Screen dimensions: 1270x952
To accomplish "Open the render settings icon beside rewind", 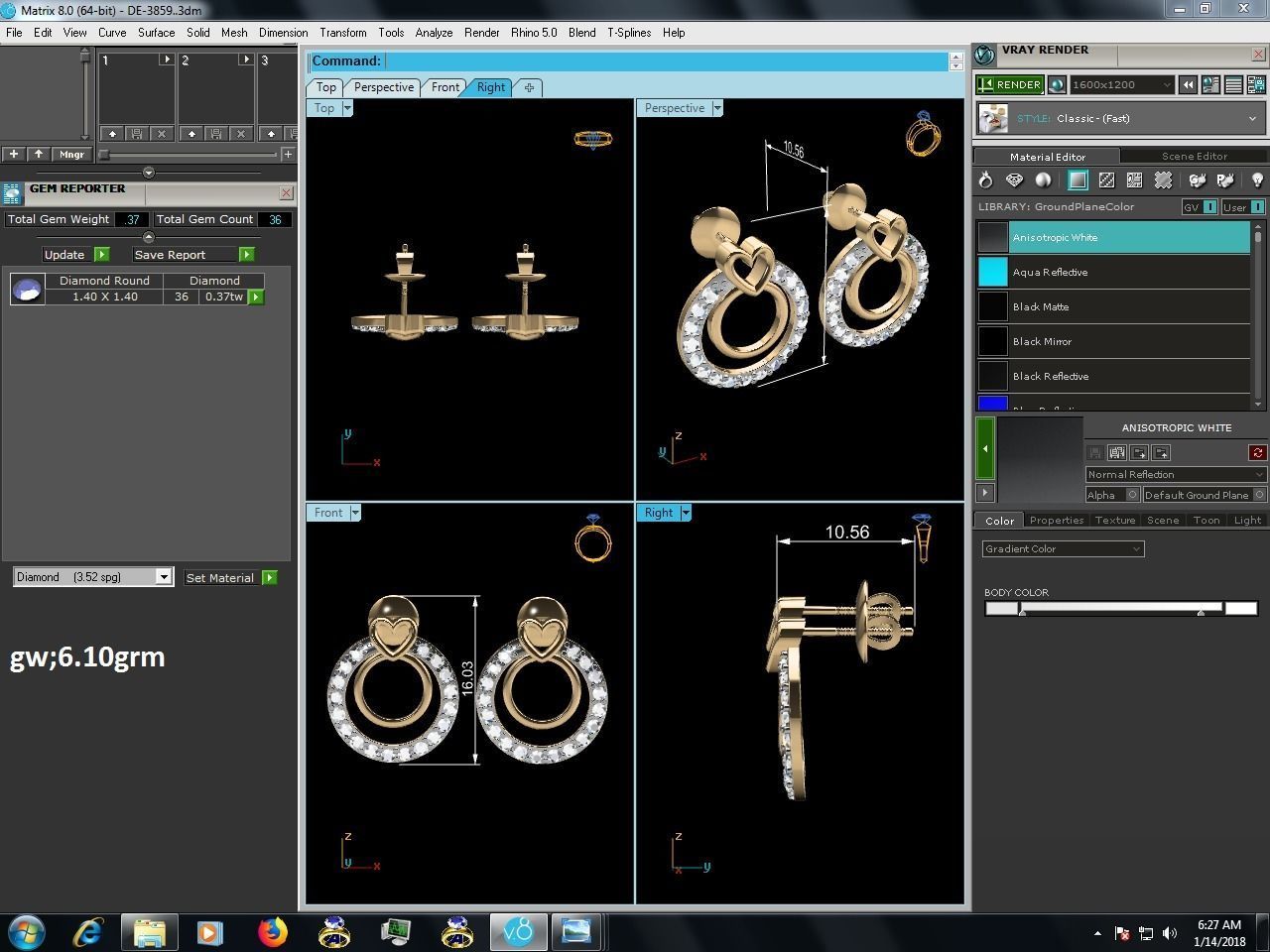I will [x=1210, y=85].
